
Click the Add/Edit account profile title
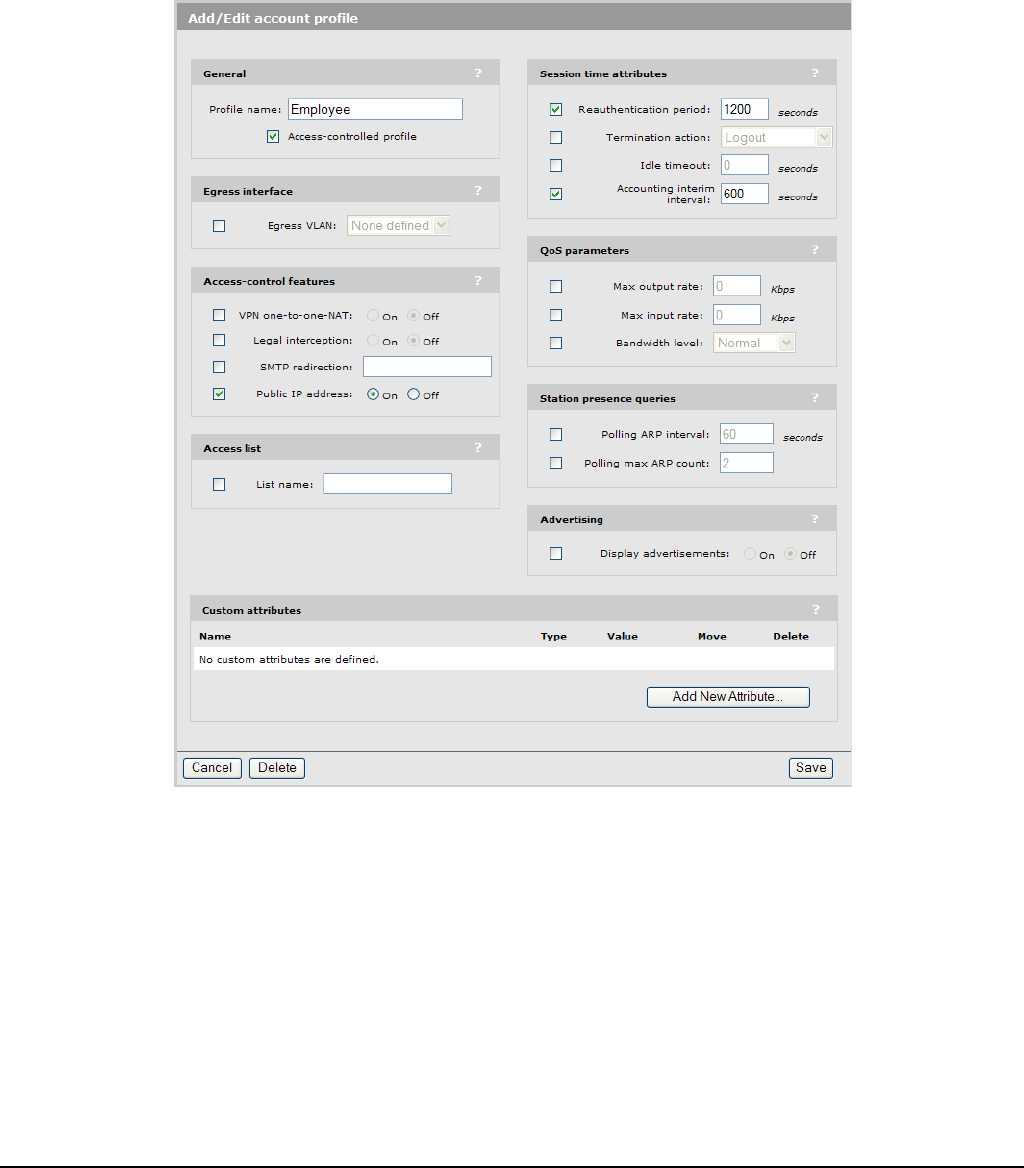(273, 18)
